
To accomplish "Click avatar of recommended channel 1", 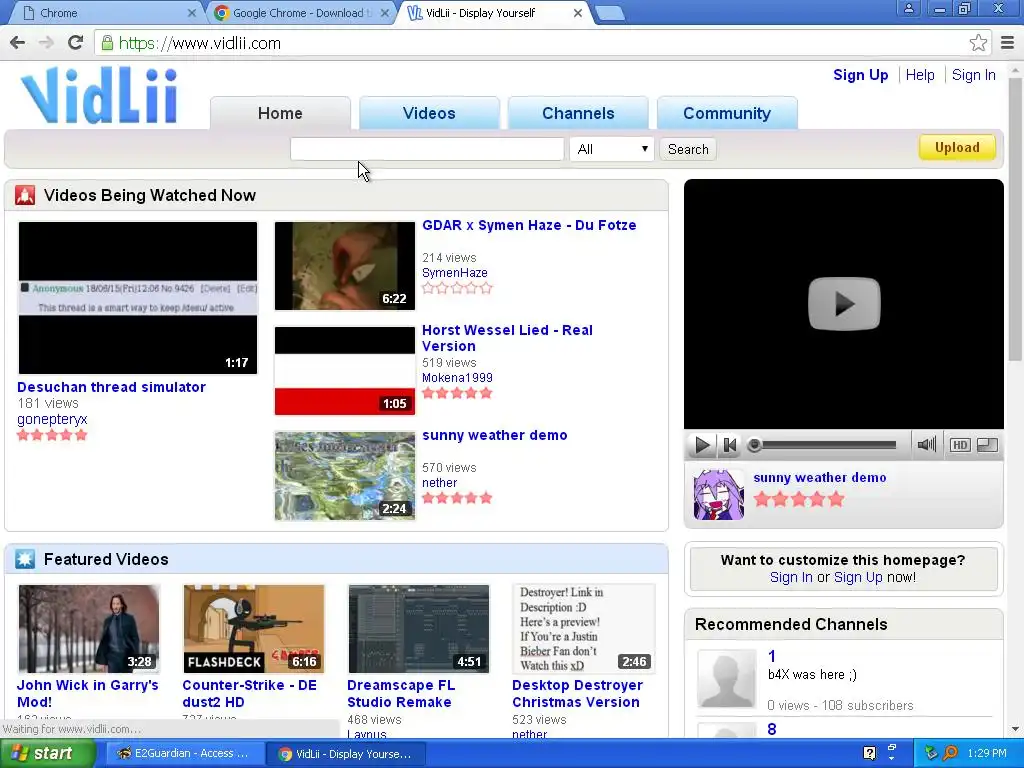I will (x=727, y=679).
